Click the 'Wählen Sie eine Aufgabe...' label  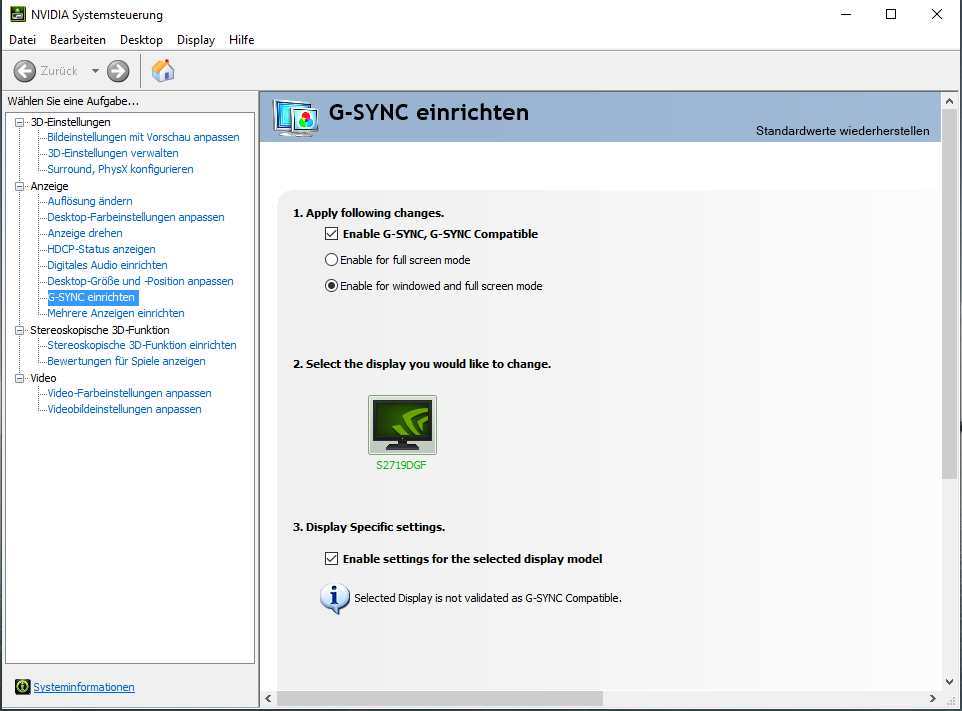pos(74,101)
